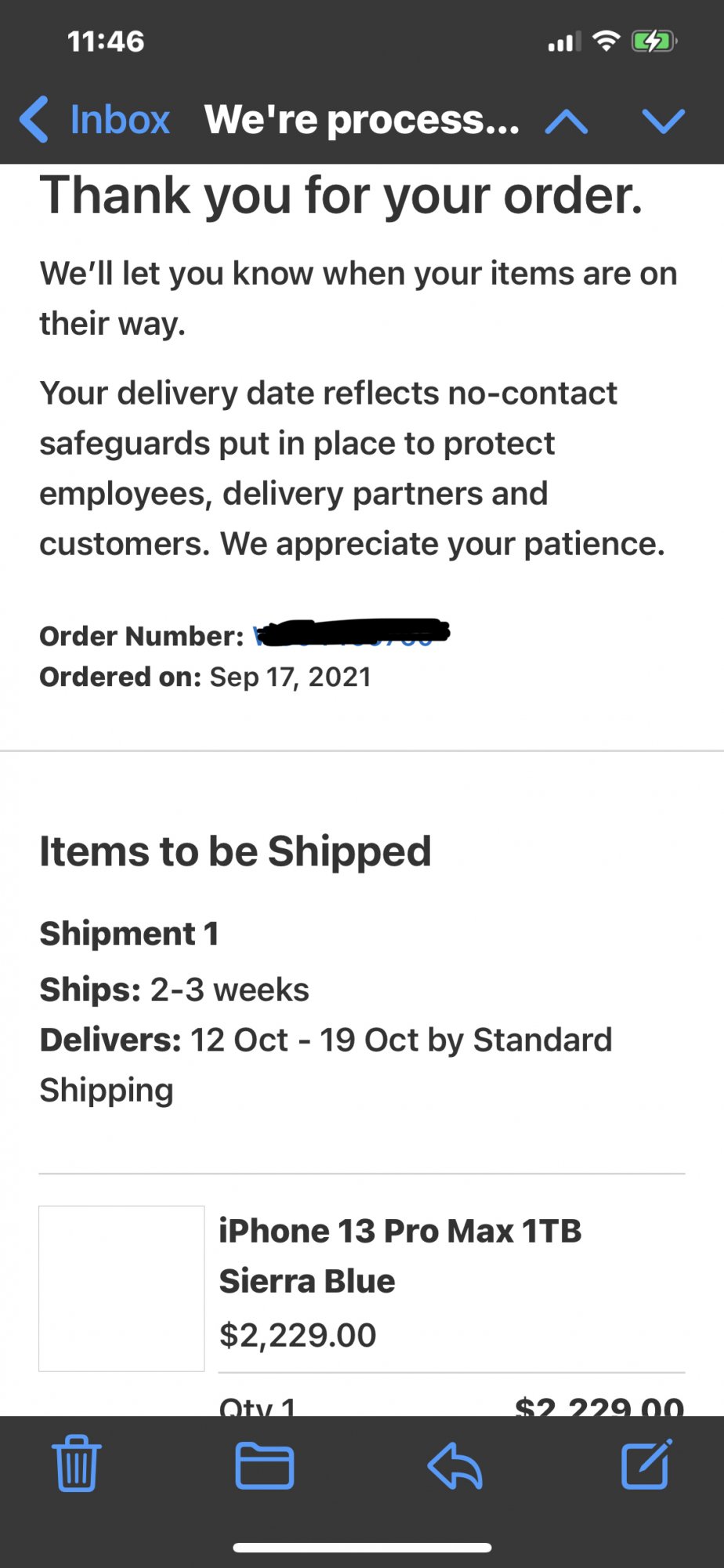Screen dimensions: 724x1568
Task: Tap the 11:46 clock in status bar
Action: 106,41
